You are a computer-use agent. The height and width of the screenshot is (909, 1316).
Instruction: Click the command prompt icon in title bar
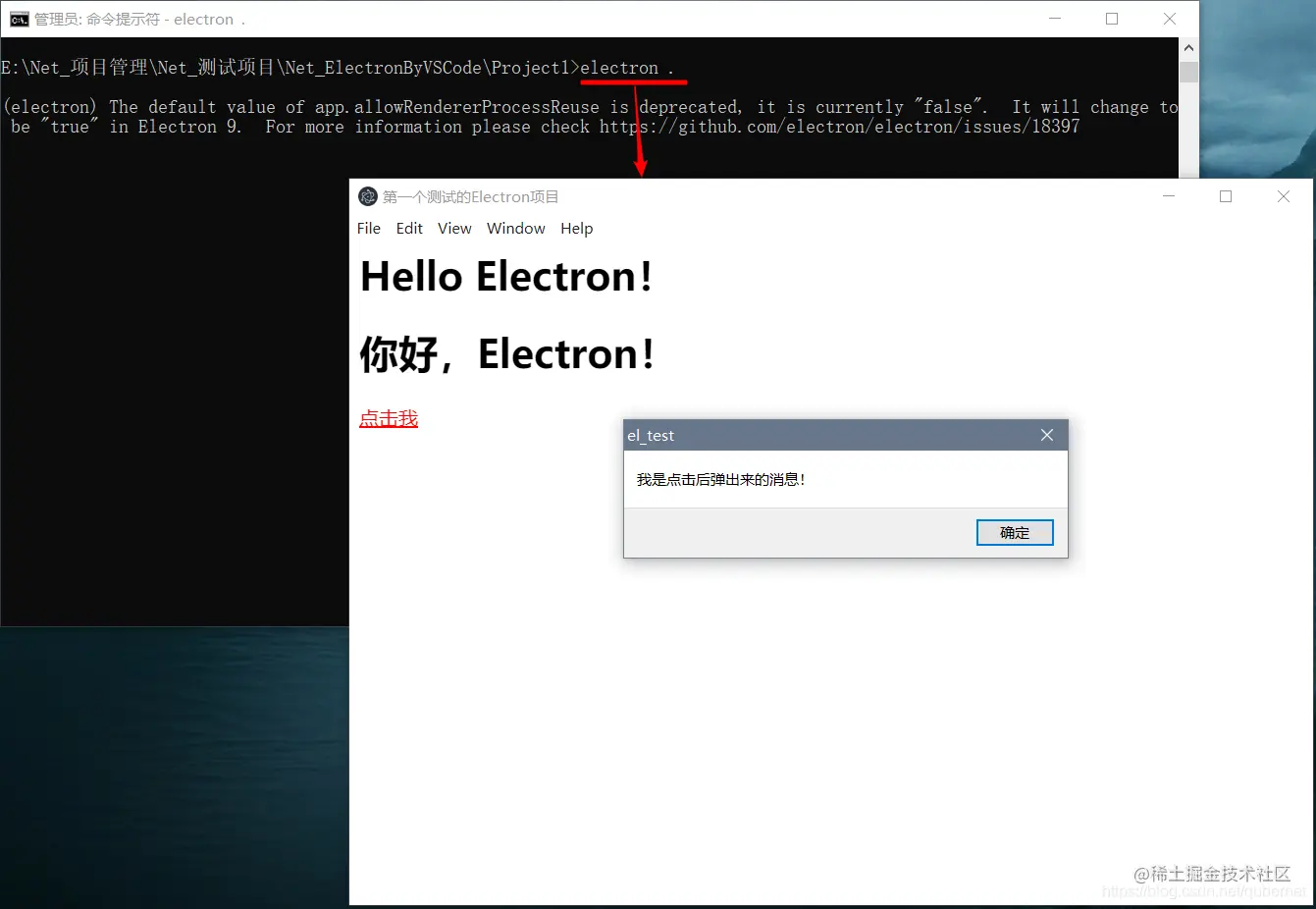(x=19, y=19)
